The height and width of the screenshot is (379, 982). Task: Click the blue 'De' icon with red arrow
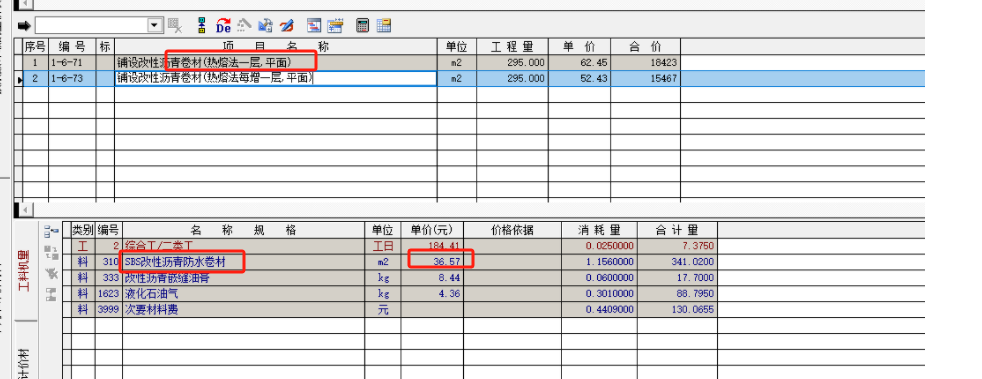(223, 26)
